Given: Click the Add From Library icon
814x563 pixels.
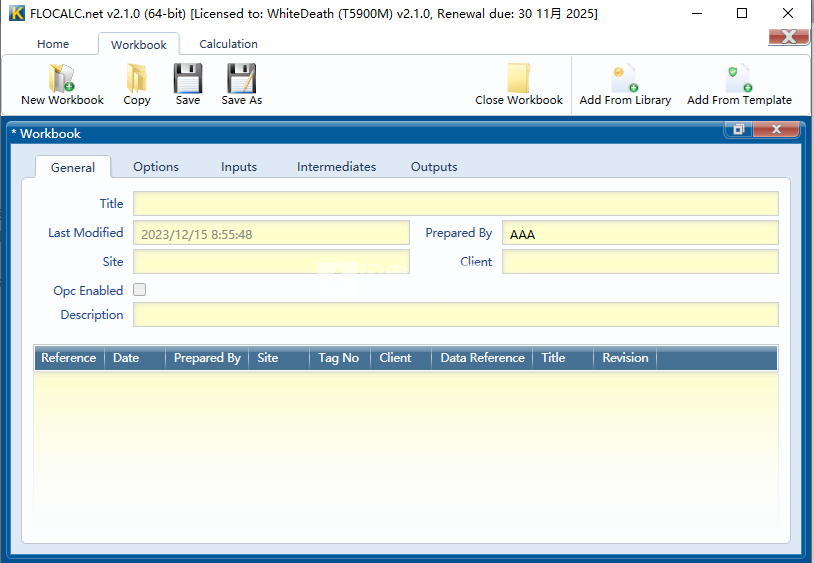Looking at the screenshot, I should click(x=625, y=78).
